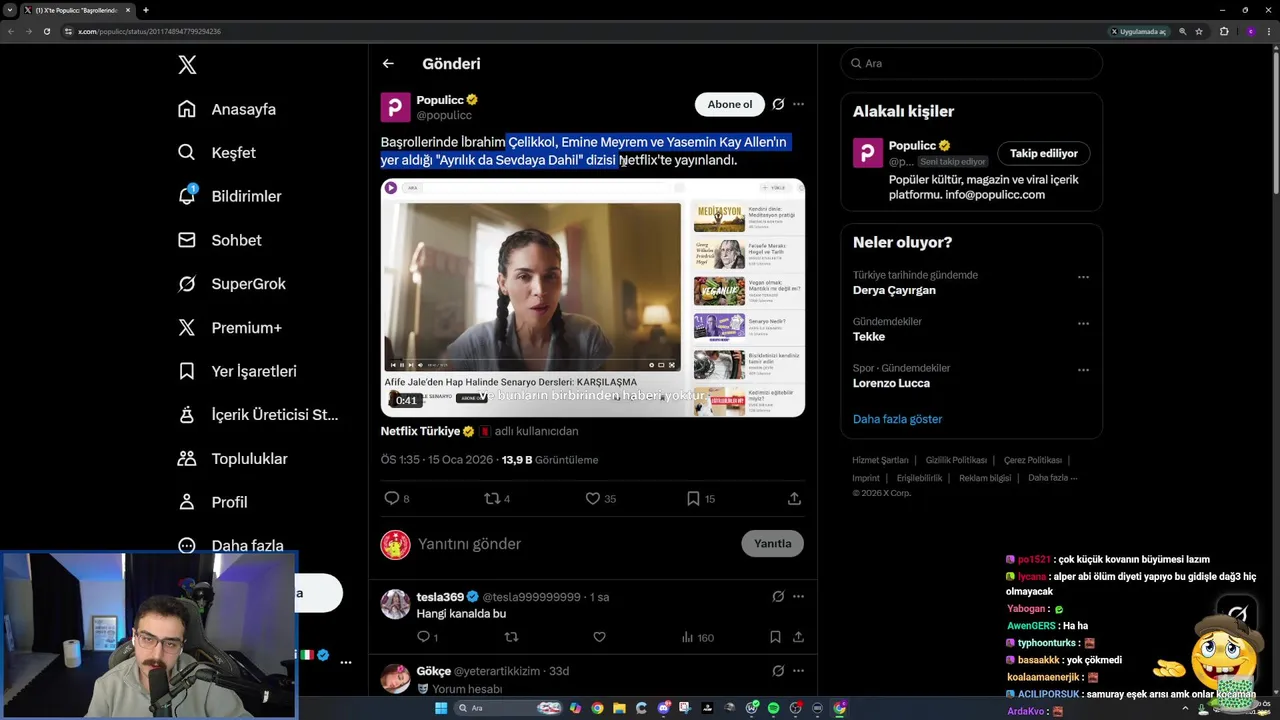Click the Topluluklar people icon
1280x720 pixels.
coord(187,458)
